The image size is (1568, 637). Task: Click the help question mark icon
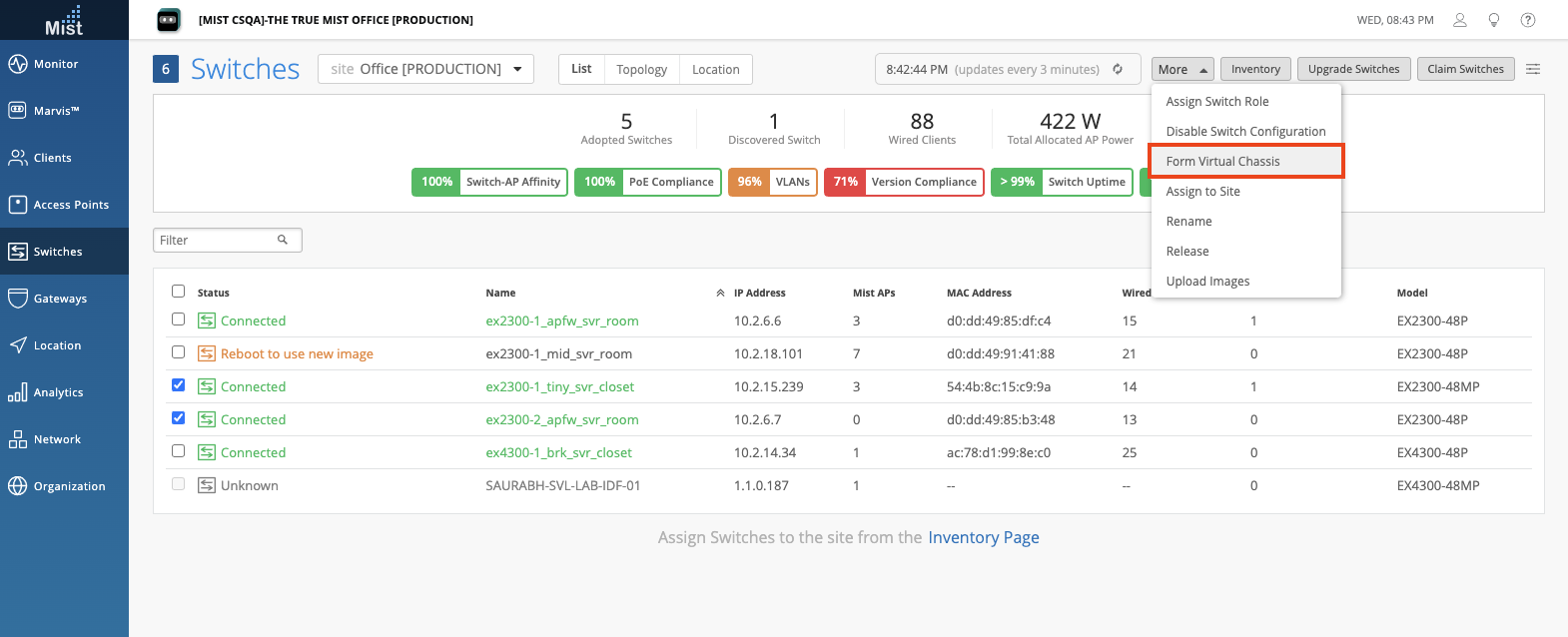tap(1528, 20)
